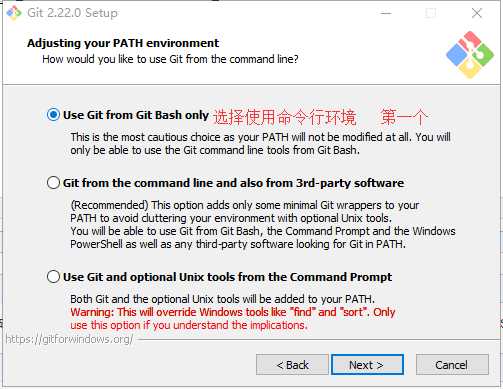The height and width of the screenshot is (389, 503).
Task: Open the gitforwindows.org link
Action: click(69, 339)
